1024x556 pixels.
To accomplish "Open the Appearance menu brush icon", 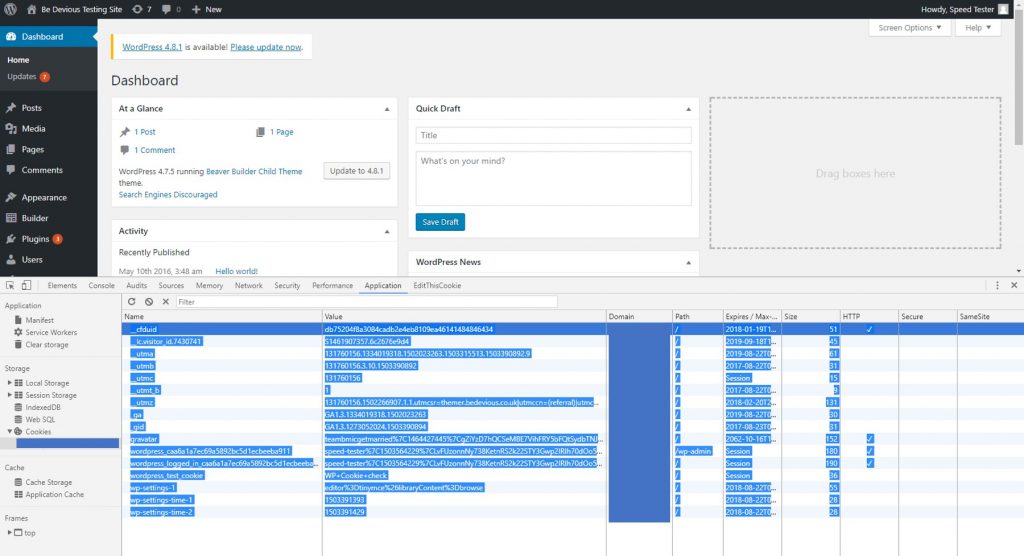I will [x=11, y=197].
